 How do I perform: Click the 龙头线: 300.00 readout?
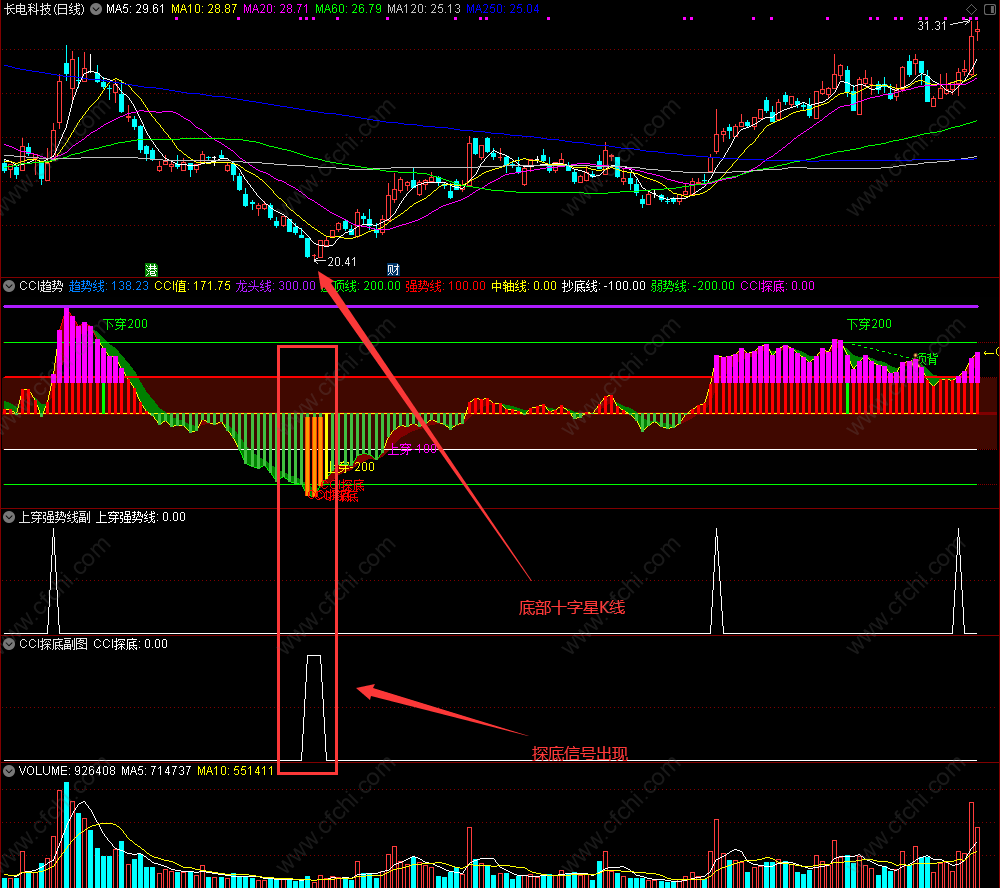click(276, 286)
